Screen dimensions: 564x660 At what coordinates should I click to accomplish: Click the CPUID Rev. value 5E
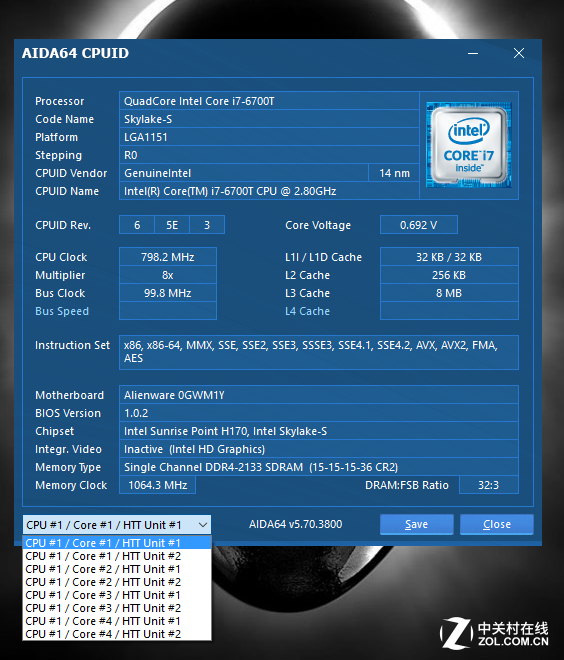pyautogui.click(x=172, y=225)
